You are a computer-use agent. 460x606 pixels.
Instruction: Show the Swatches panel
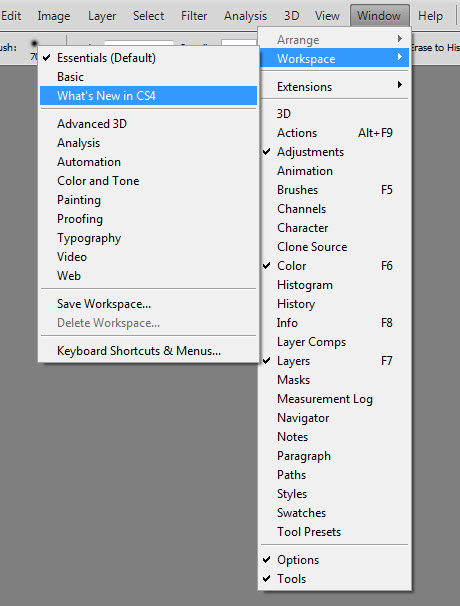(x=334, y=512)
